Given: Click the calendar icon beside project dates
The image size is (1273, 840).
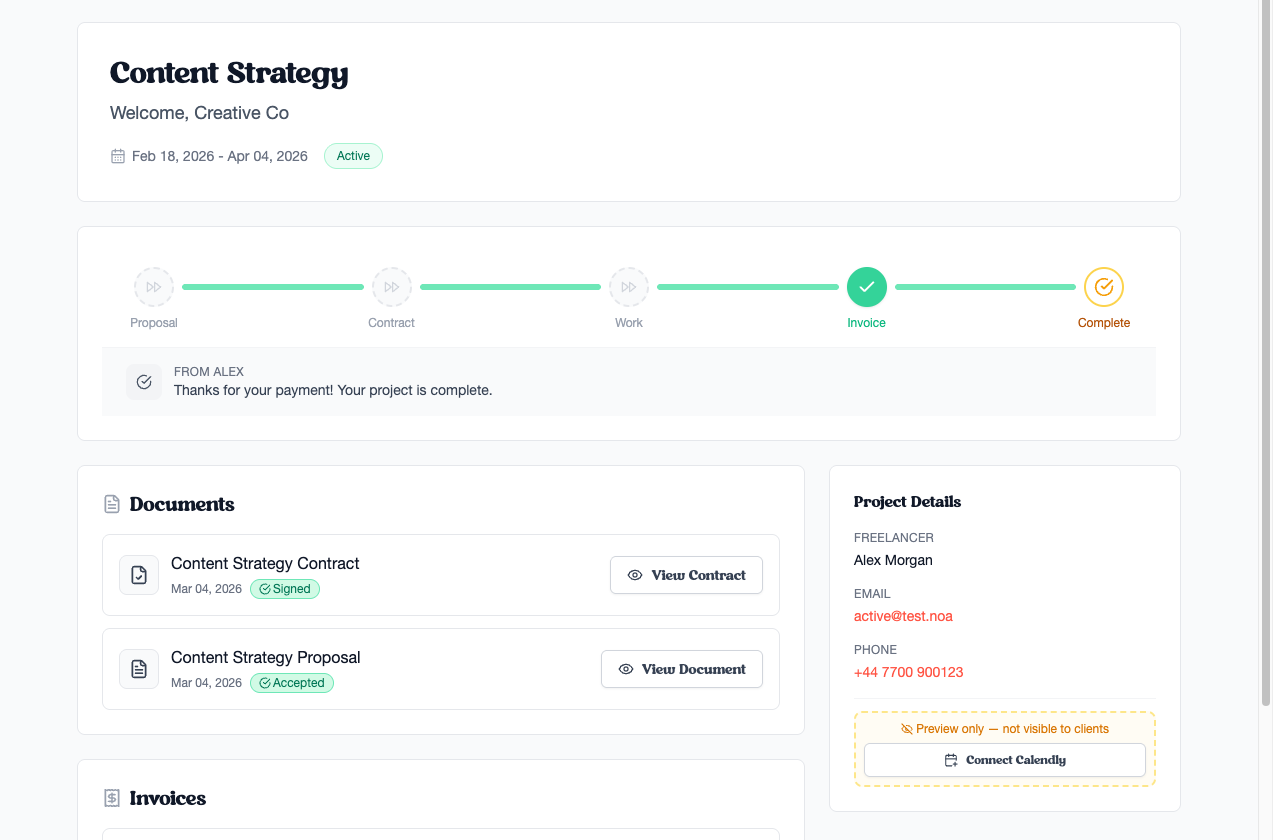Looking at the screenshot, I should (118, 156).
